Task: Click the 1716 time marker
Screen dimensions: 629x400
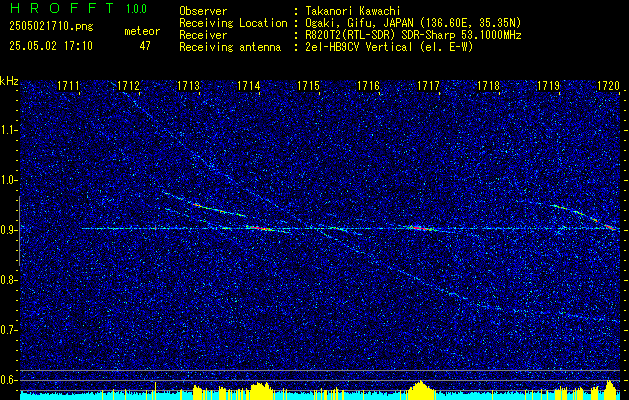Action: [x=368, y=86]
